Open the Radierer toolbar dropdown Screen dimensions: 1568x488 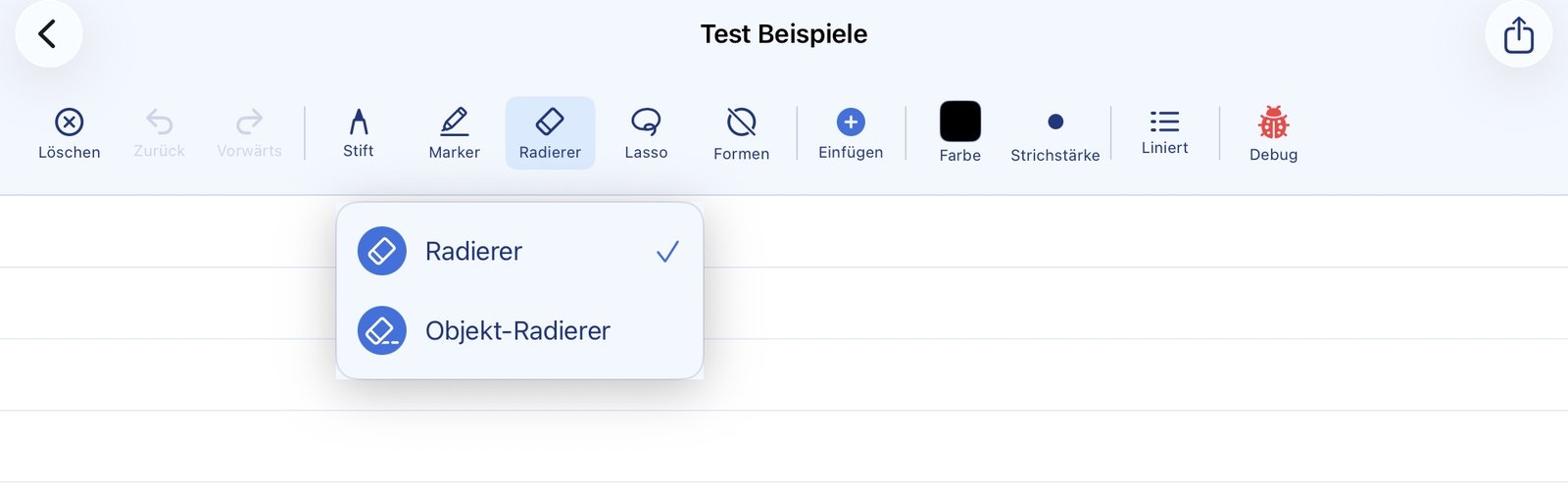(x=550, y=132)
